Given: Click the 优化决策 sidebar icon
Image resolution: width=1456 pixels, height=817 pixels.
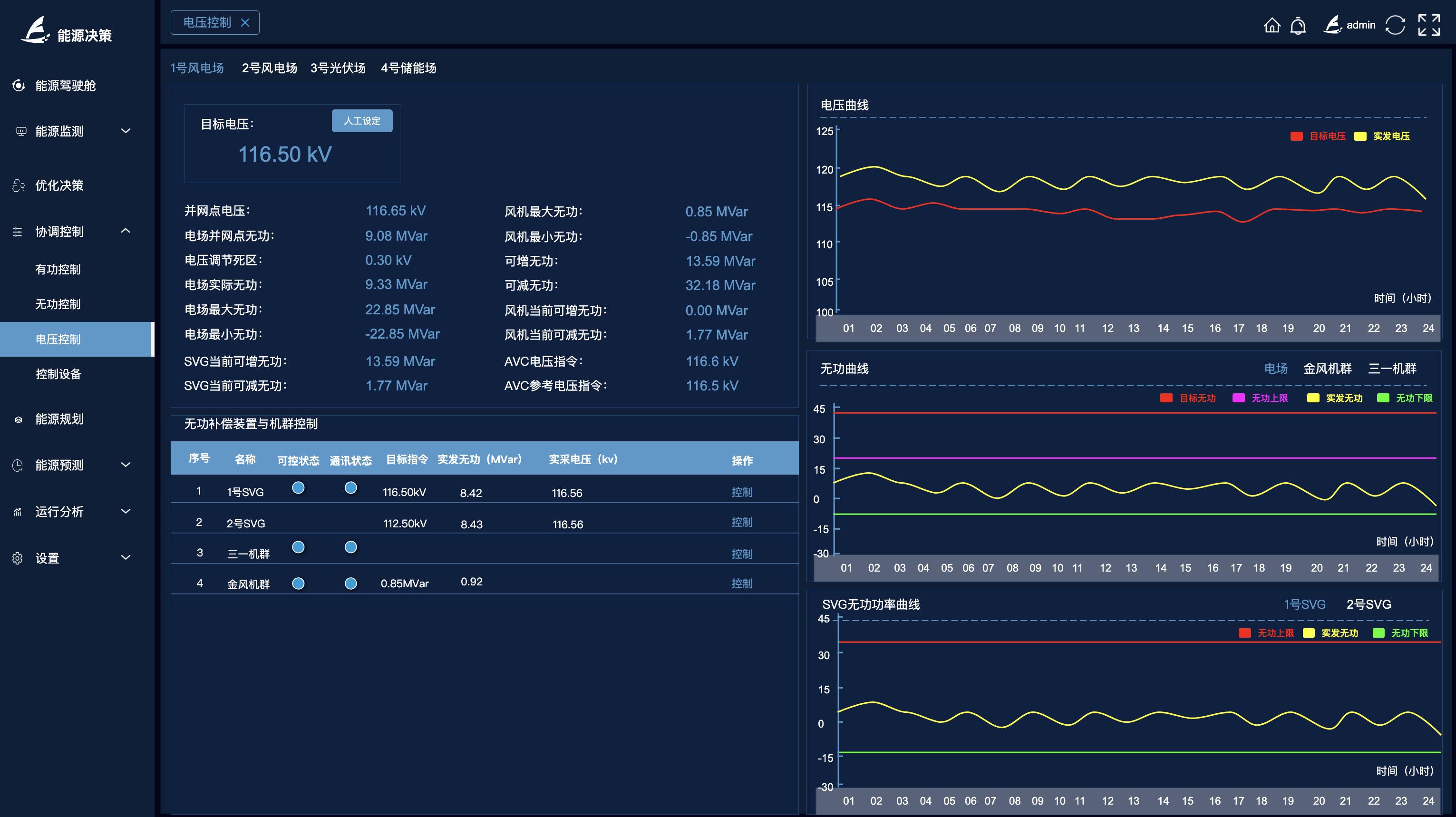Looking at the screenshot, I should click(19, 185).
